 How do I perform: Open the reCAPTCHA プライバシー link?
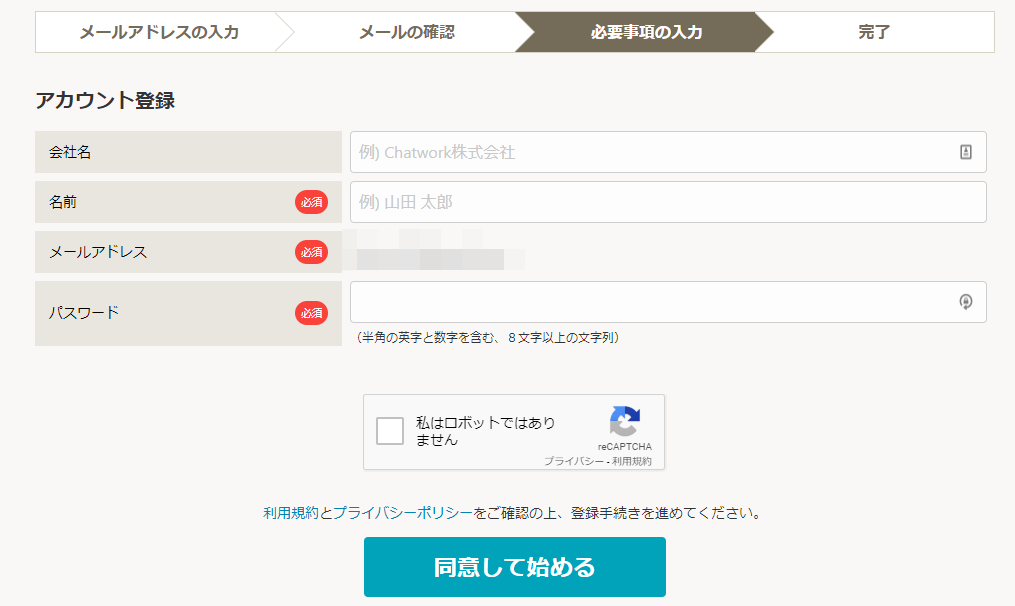click(x=573, y=461)
